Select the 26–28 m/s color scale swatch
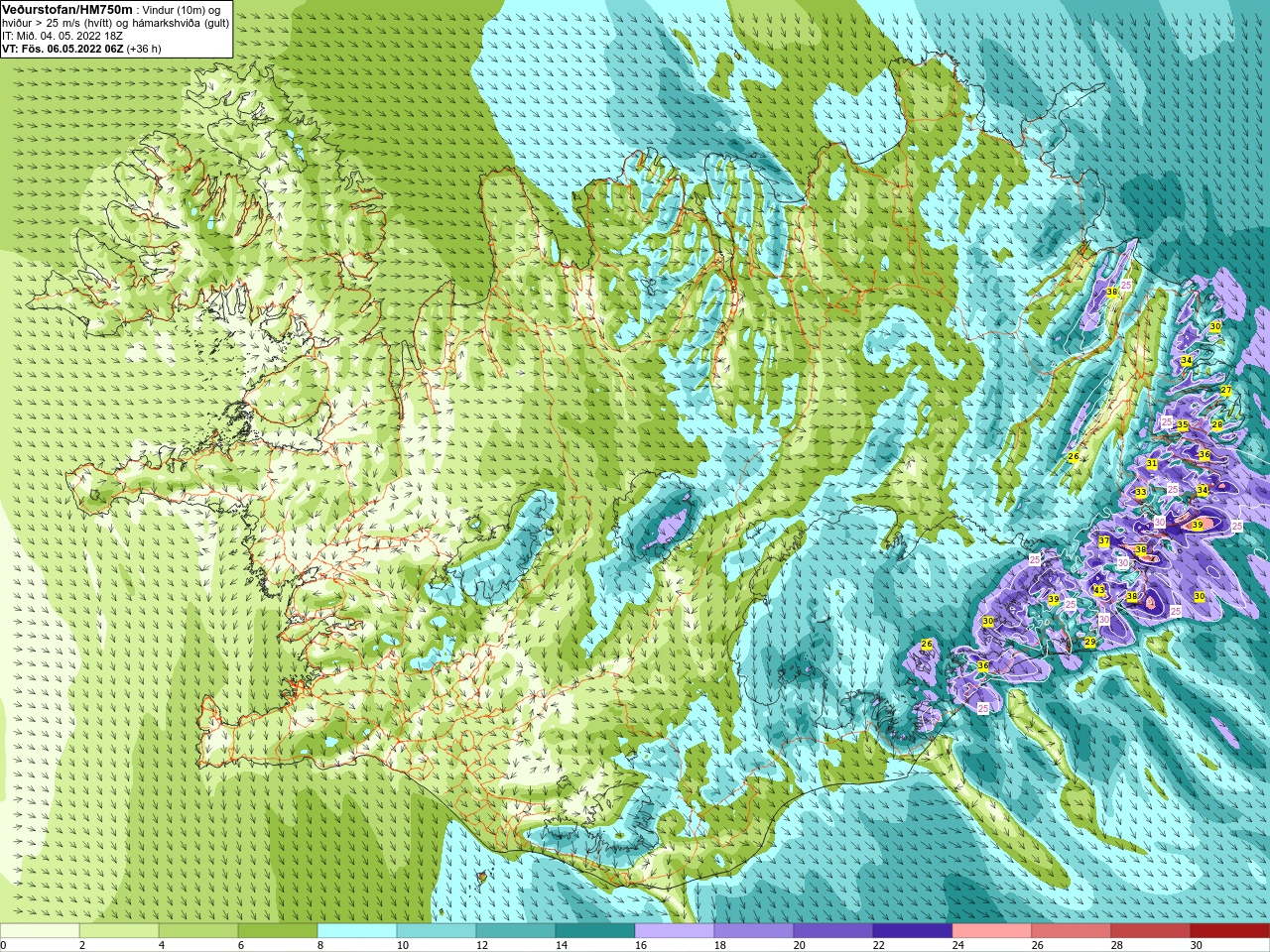The width and height of the screenshot is (1270, 952). click(x=1072, y=931)
